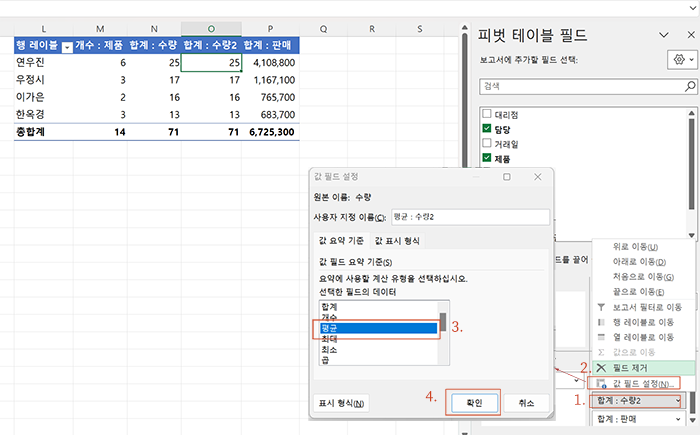Click the 취소 button
This screenshot has width=700, height=435.
point(526,403)
